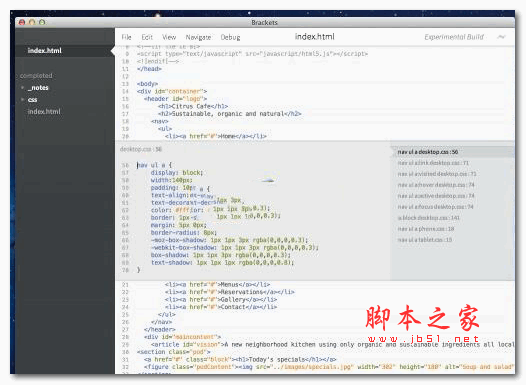This screenshot has height=385, width=526.
Task: Open the Edit menu
Action: pyautogui.click(x=147, y=37)
